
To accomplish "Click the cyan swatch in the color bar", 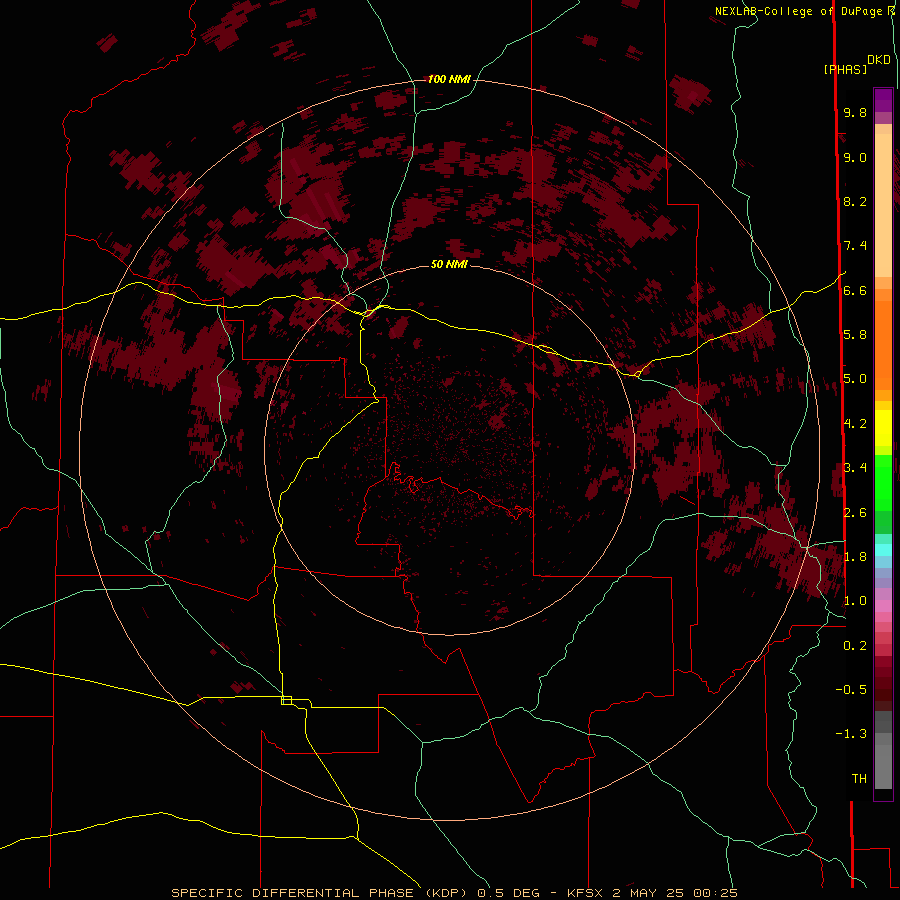I will (883, 549).
